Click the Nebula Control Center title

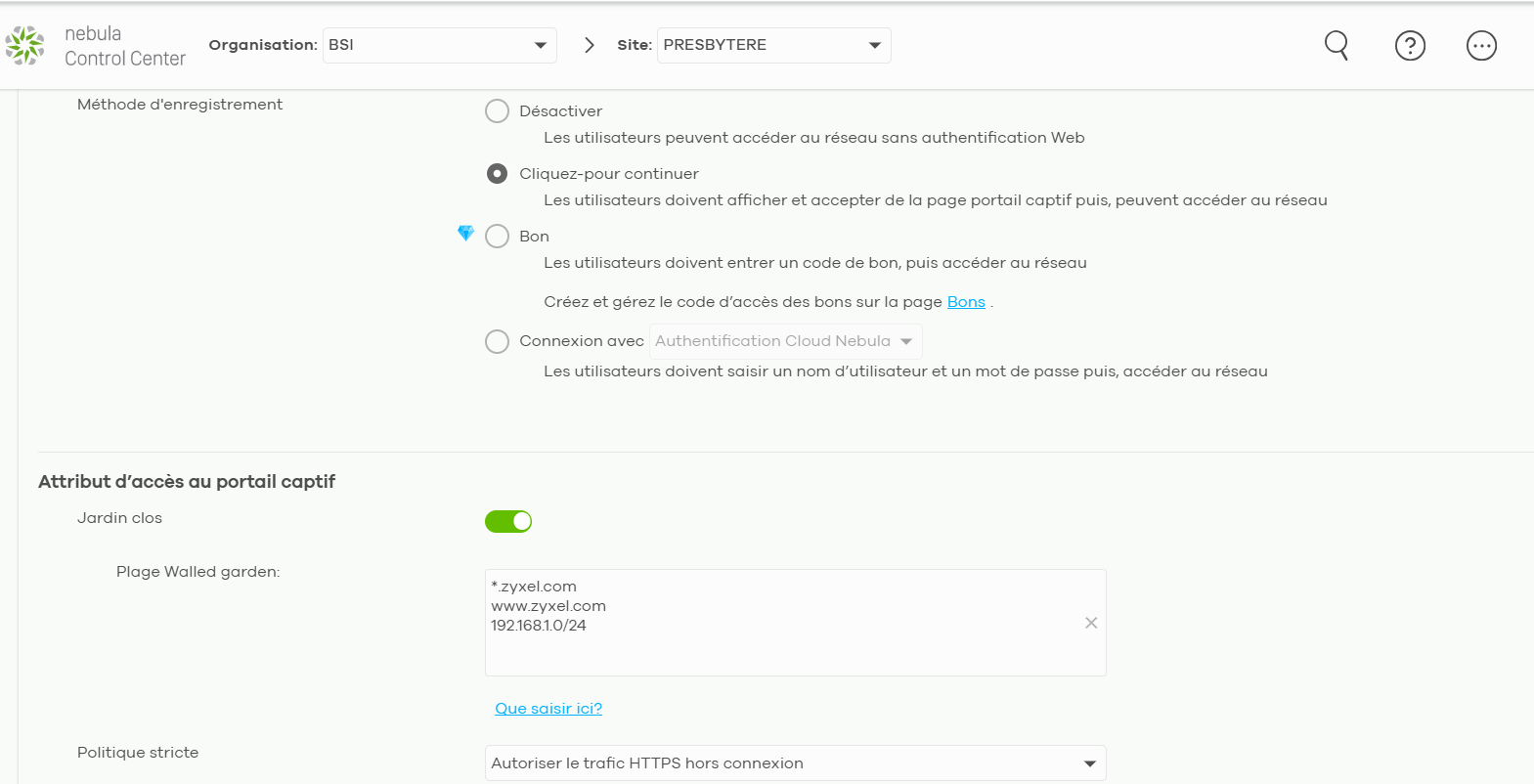point(125,46)
